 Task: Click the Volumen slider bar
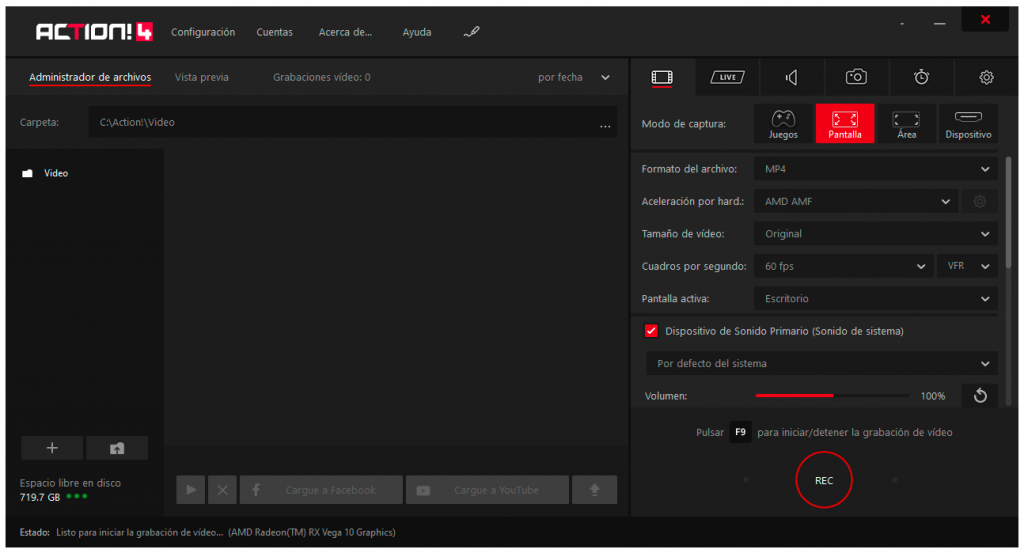(x=832, y=396)
